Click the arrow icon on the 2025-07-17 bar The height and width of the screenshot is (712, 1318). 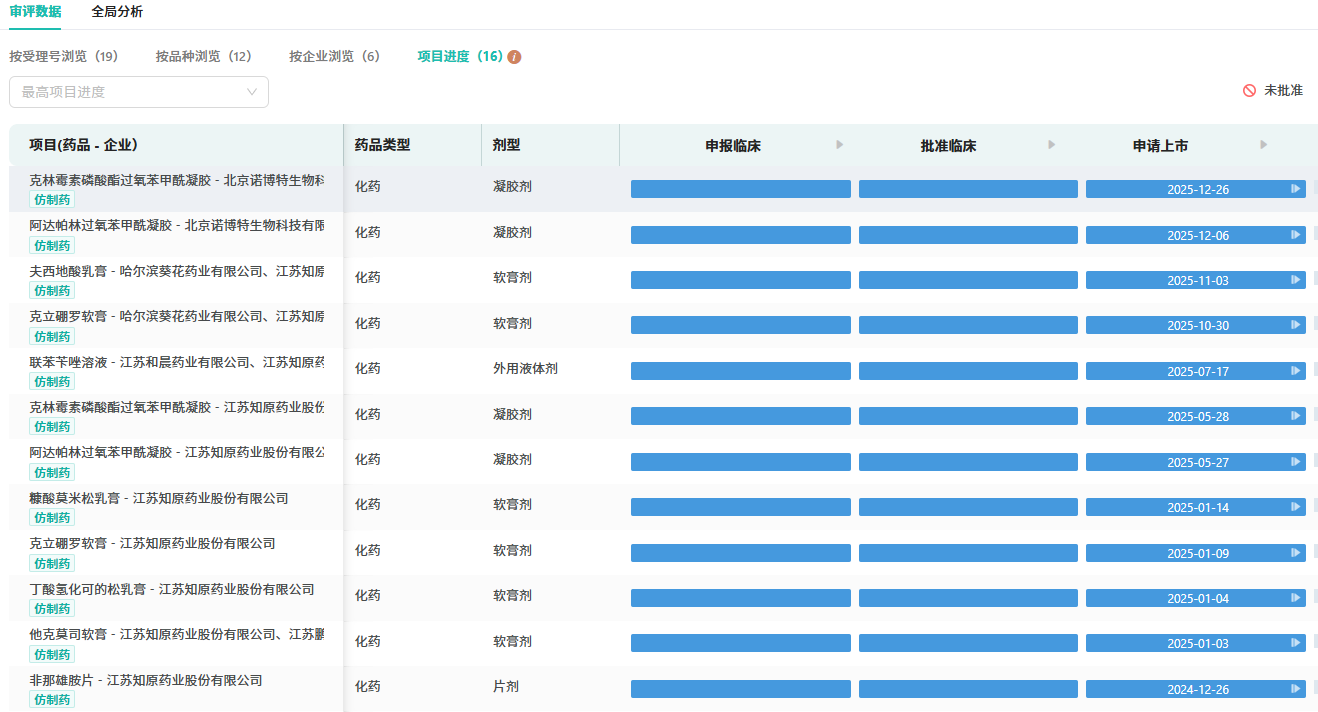[1296, 371]
